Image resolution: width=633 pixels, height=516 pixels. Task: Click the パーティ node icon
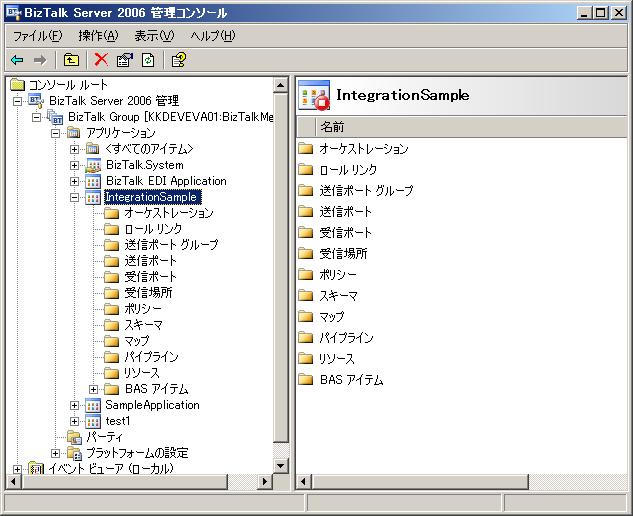(74, 437)
